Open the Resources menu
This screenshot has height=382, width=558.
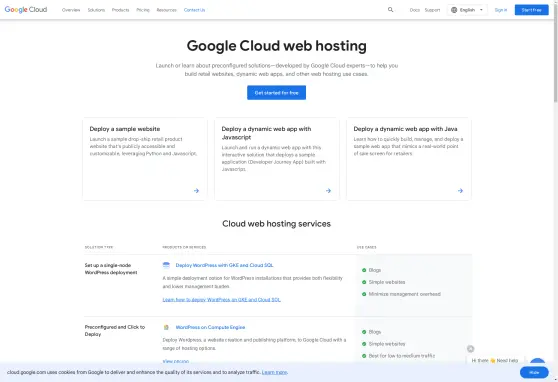[x=167, y=10]
